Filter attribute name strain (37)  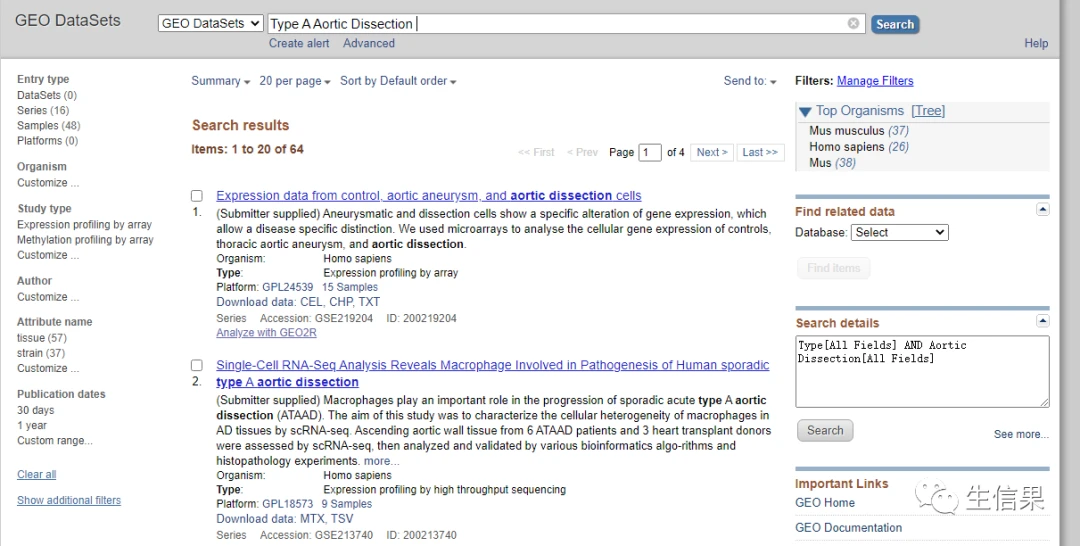tap(41, 353)
